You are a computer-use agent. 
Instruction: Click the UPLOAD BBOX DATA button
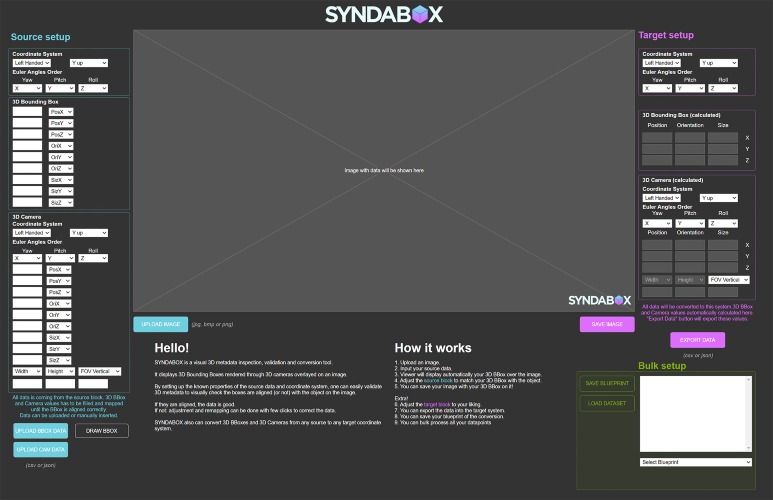click(x=40, y=430)
